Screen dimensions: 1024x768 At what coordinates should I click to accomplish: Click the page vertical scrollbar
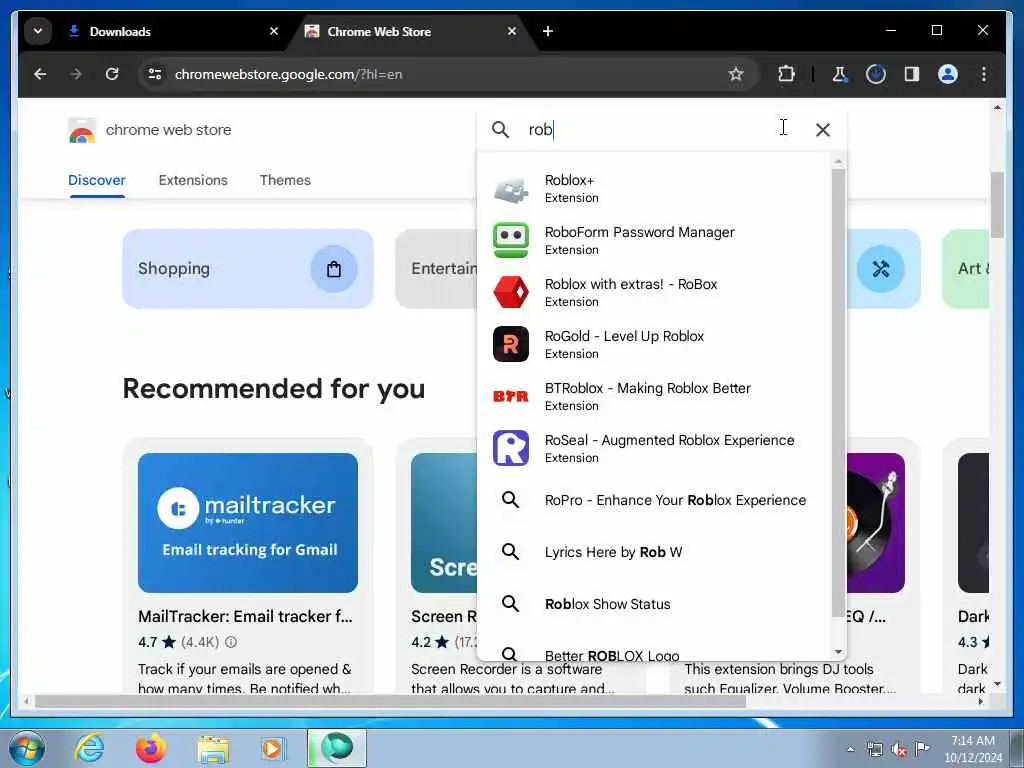[997, 205]
